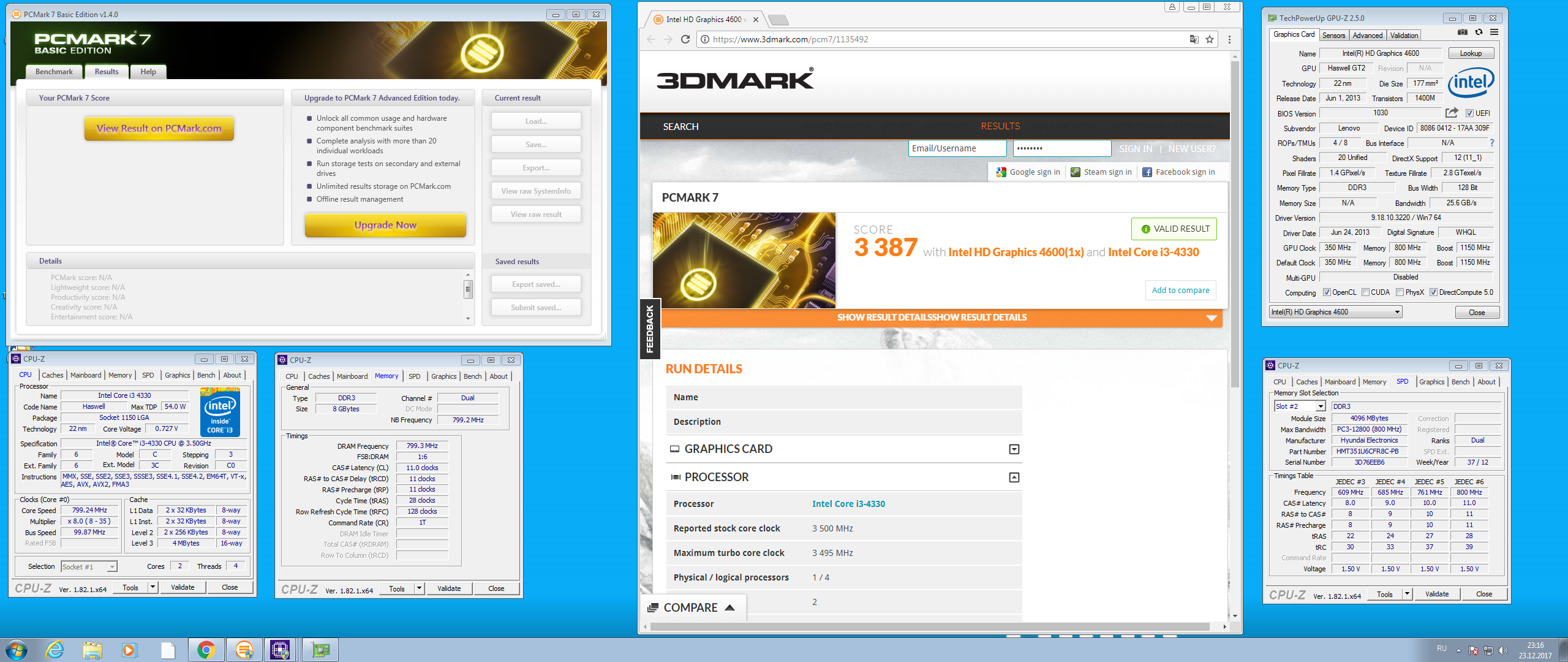Viewport: 1568px width, 662px height.
Task: Switch to the Sensors tab in GPU-Z
Action: click(x=1333, y=36)
